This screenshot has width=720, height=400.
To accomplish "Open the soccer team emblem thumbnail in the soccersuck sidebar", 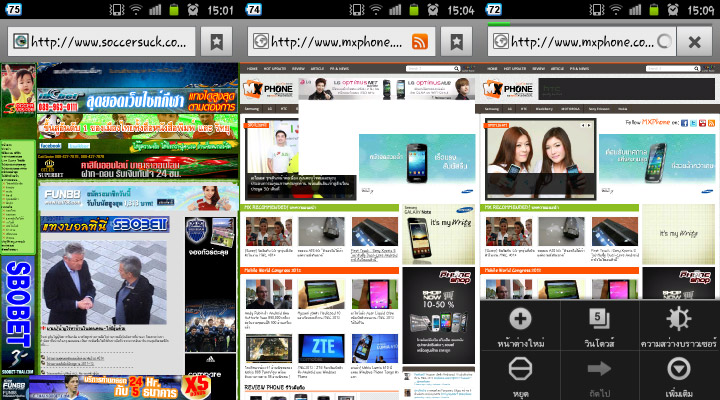I will (x=197, y=231).
